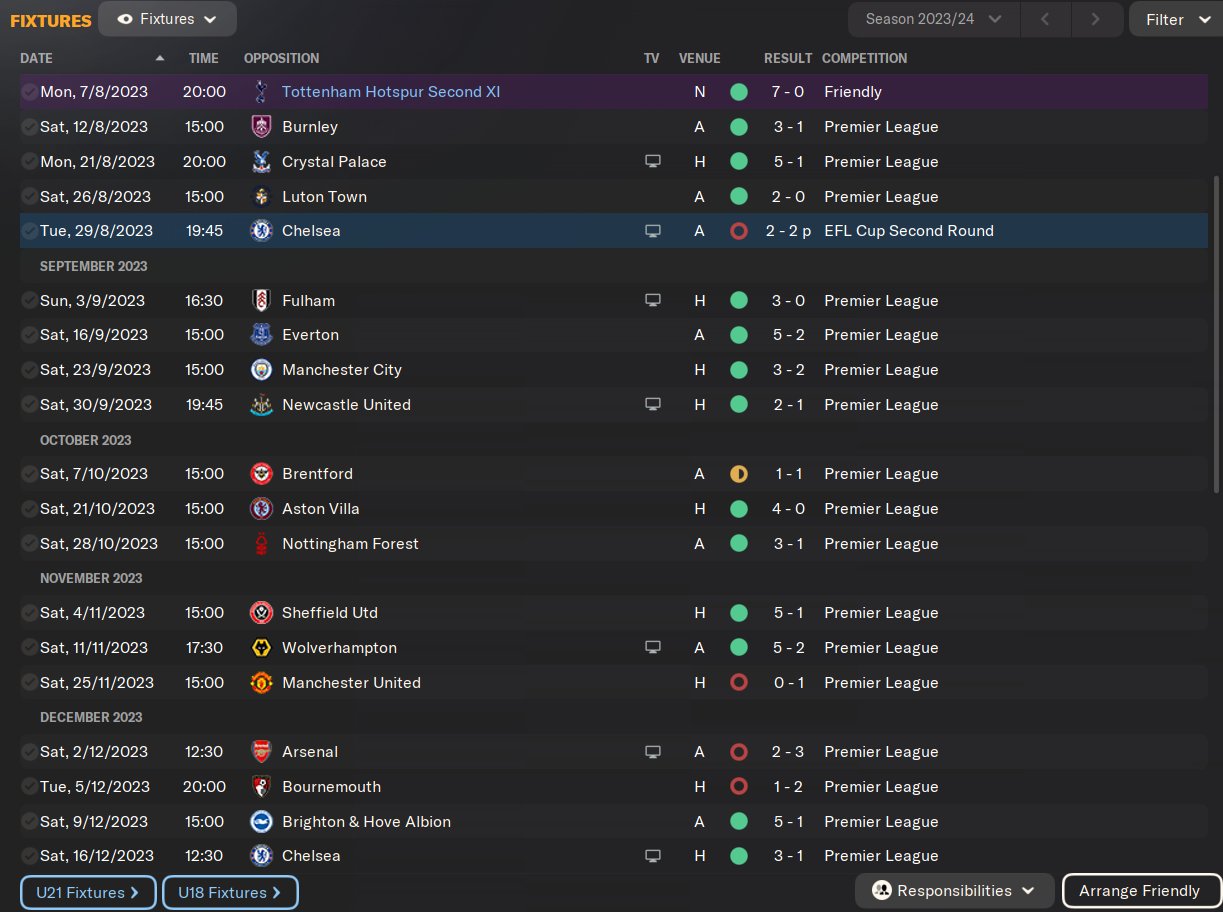The height and width of the screenshot is (912, 1223).
Task: Open the Season 2023/24 dropdown
Action: (x=933, y=19)
